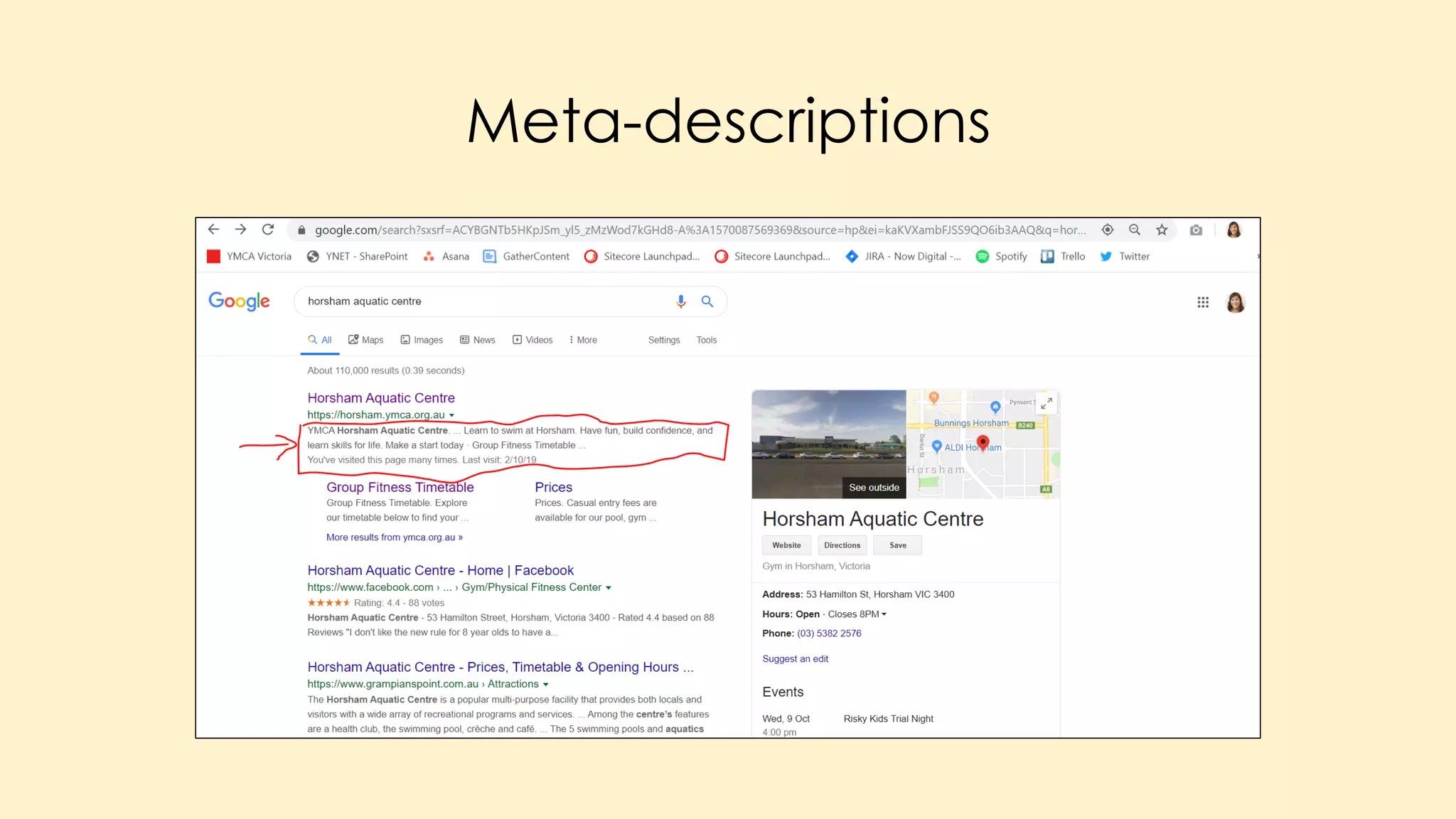Switch to the Maps tab
Screen dimensions: 1456x819
[x=366, y=340]
